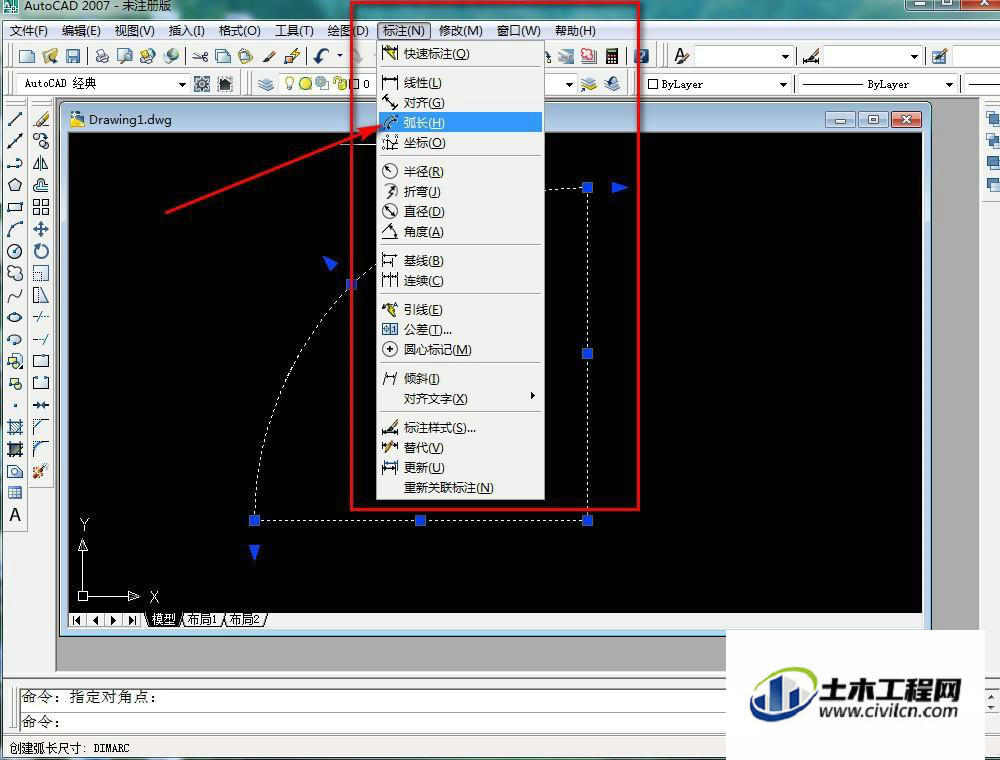Click the first-tab navigation arrow button
Screen dimensions: 1000x760
(77, 620)
